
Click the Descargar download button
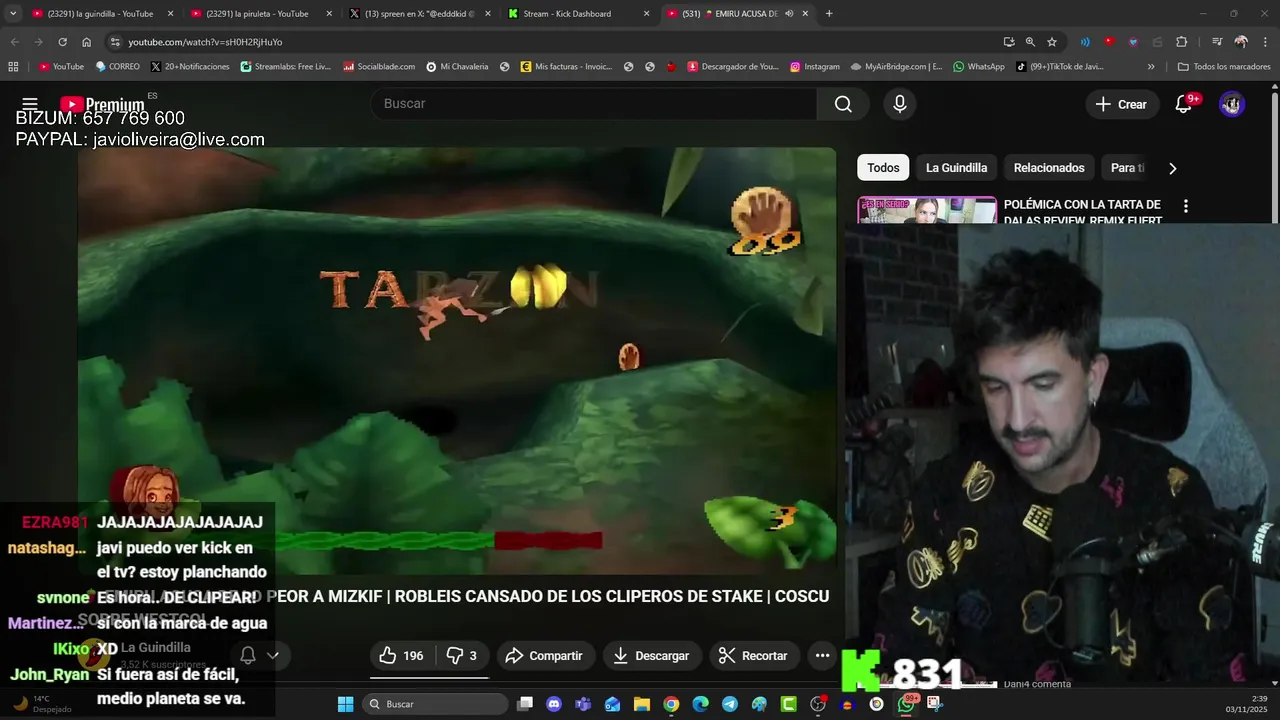click(x=651, y=656)
